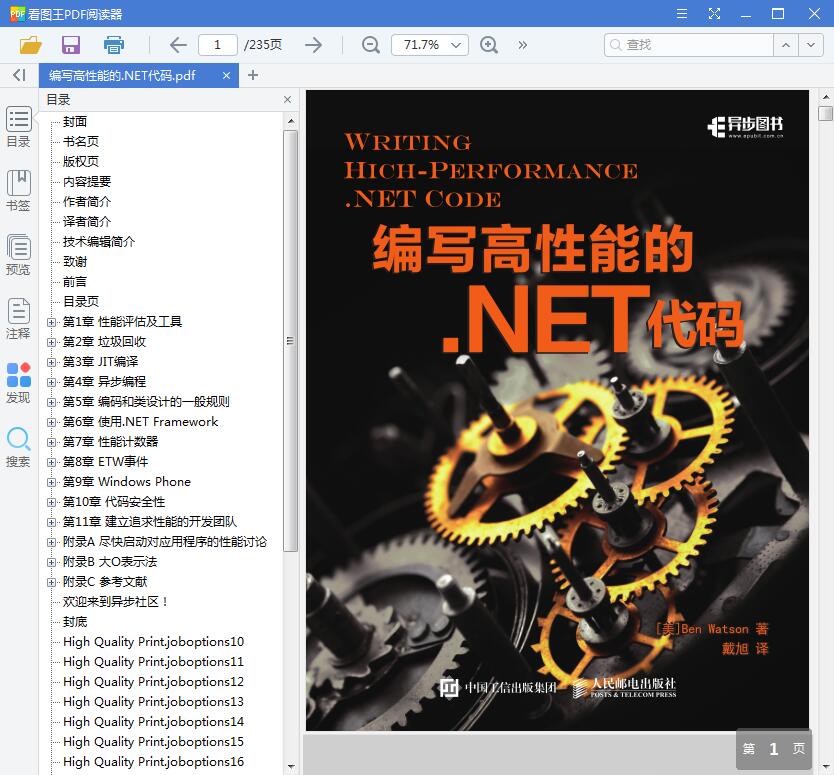Click the 第 1 页 page indicator
This screenshot has width=834, height=775.
pyautogui.click(x=774, y=749)
